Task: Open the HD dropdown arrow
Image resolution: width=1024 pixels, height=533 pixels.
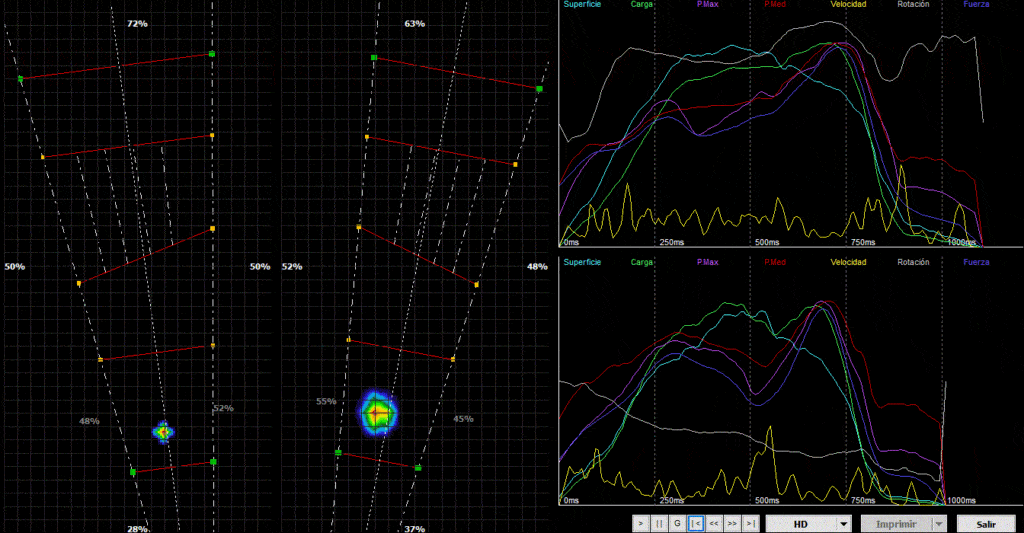Action: point(844,523)
